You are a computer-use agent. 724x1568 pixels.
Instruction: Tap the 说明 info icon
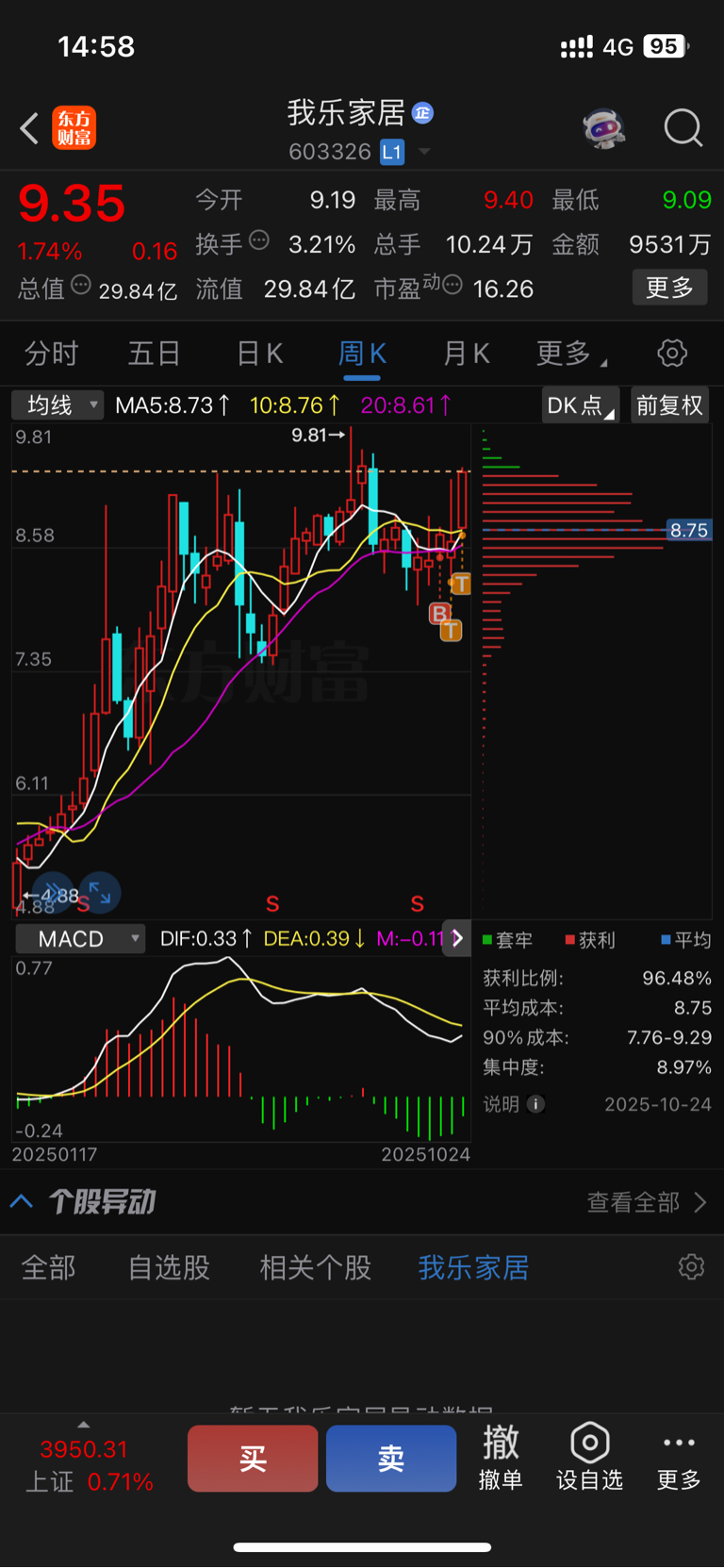(536, 1104)
